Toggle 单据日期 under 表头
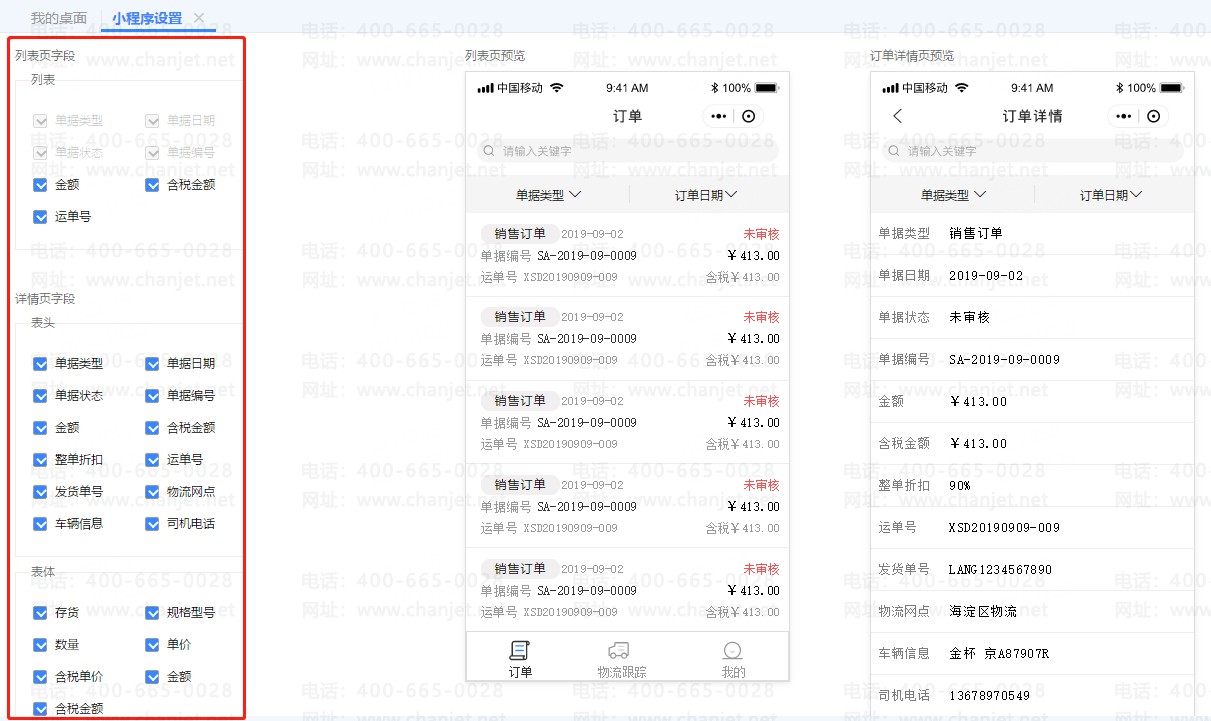Viewport: 1211px width, 721px height. (x=152, y=364)
